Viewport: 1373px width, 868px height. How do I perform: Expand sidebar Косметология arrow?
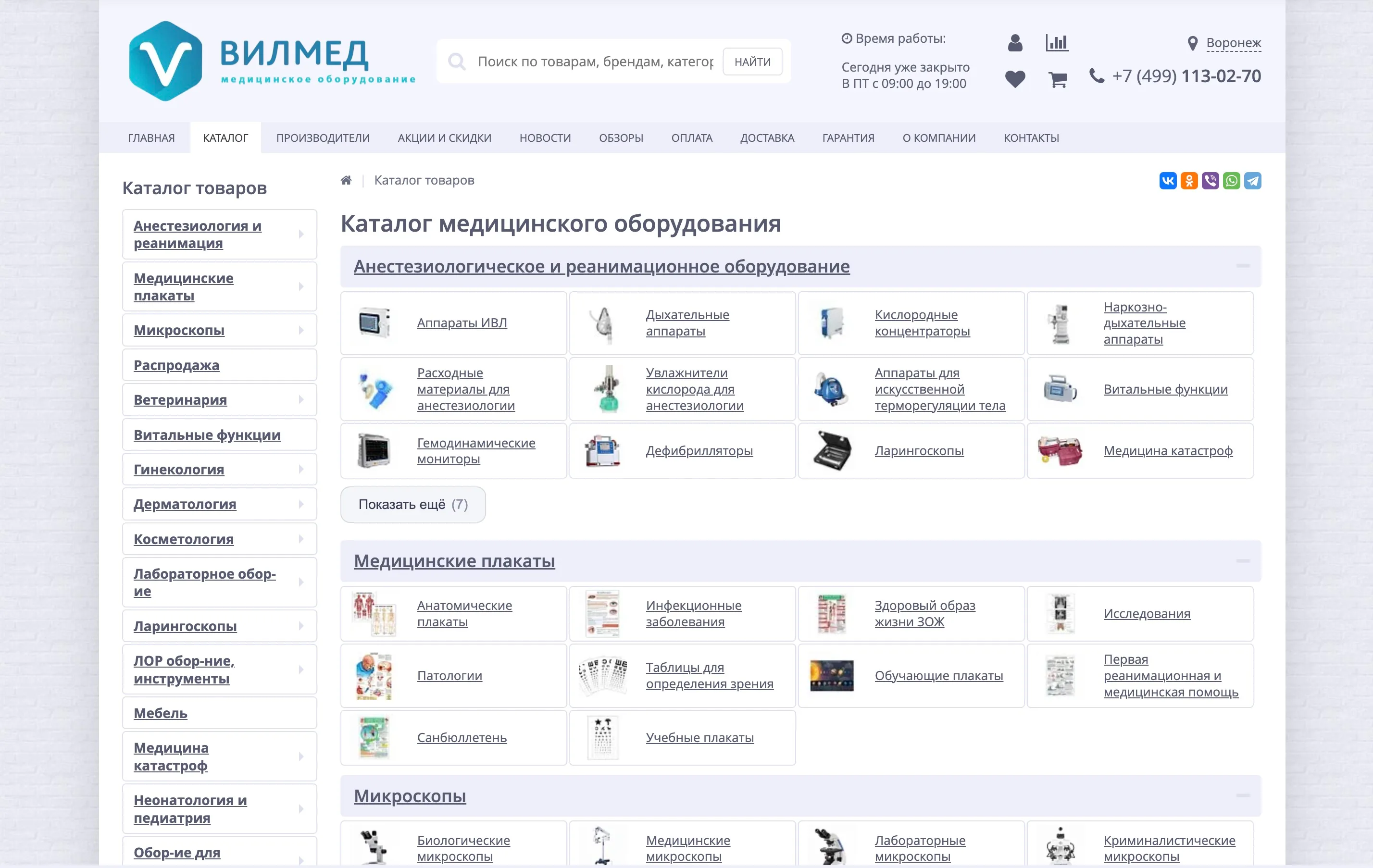pyautogui.click(x=301, y=539)
